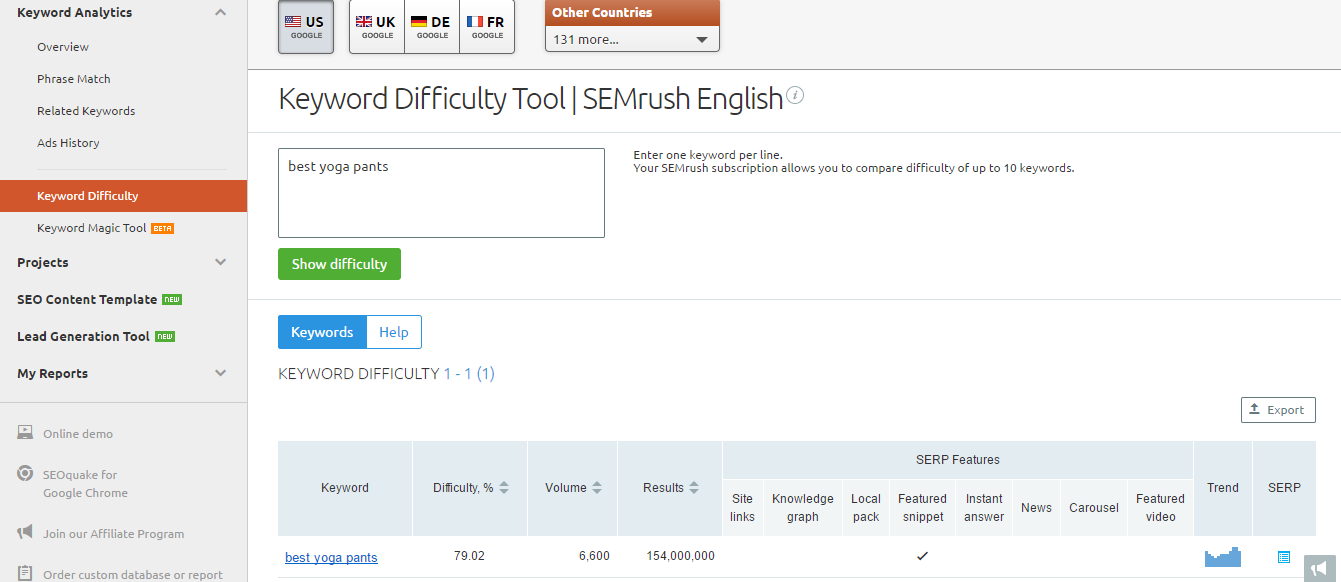Click the SERP Features group header
Viewport: 1341px width, 582px height.
pos(958,460)
